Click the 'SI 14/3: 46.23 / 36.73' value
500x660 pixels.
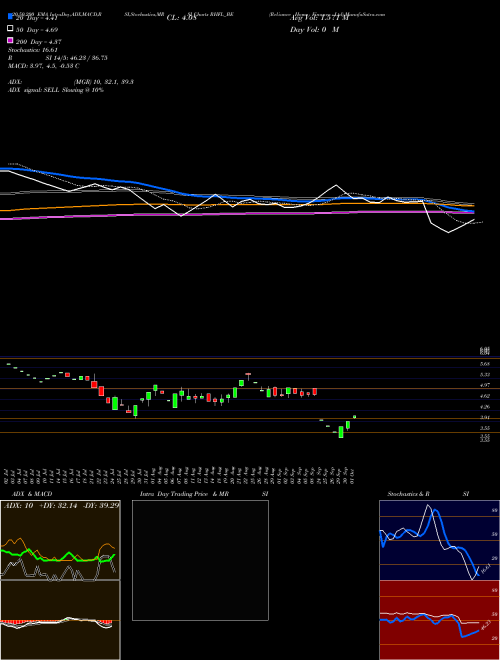(x=77, y=58)
